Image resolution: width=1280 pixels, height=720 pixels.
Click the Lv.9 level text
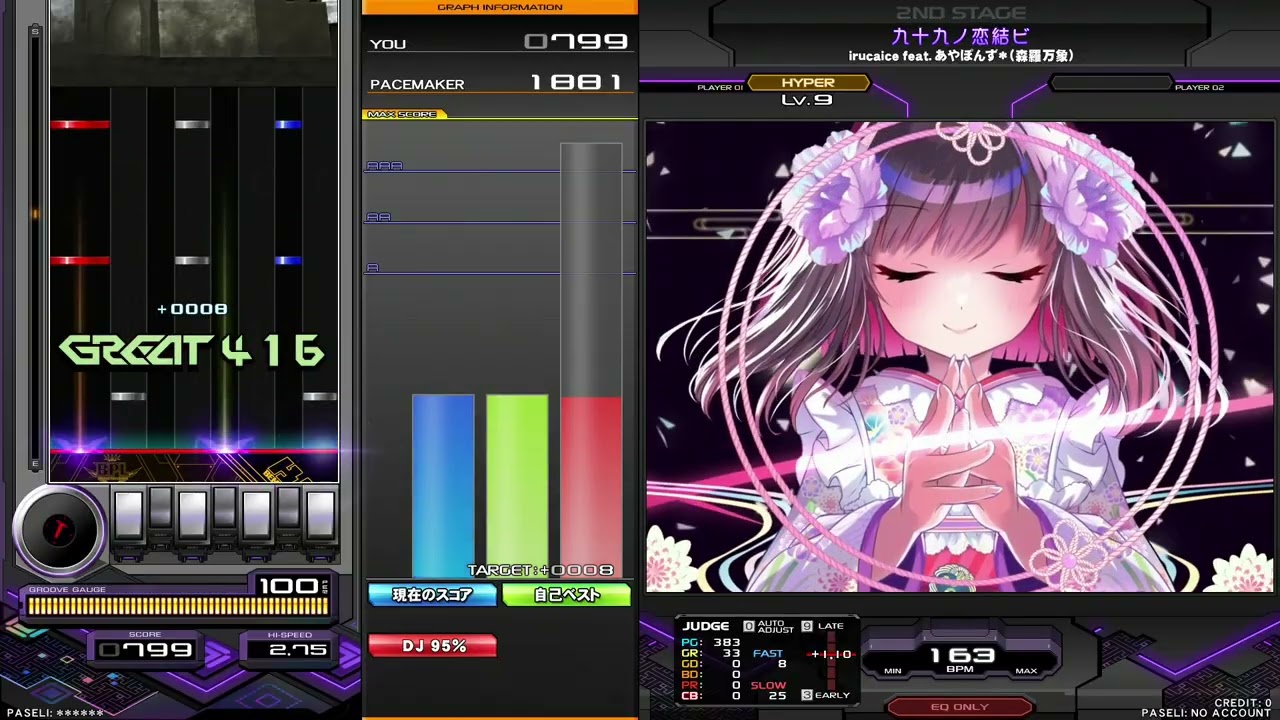pyautogui.click(x=807, y=100)
